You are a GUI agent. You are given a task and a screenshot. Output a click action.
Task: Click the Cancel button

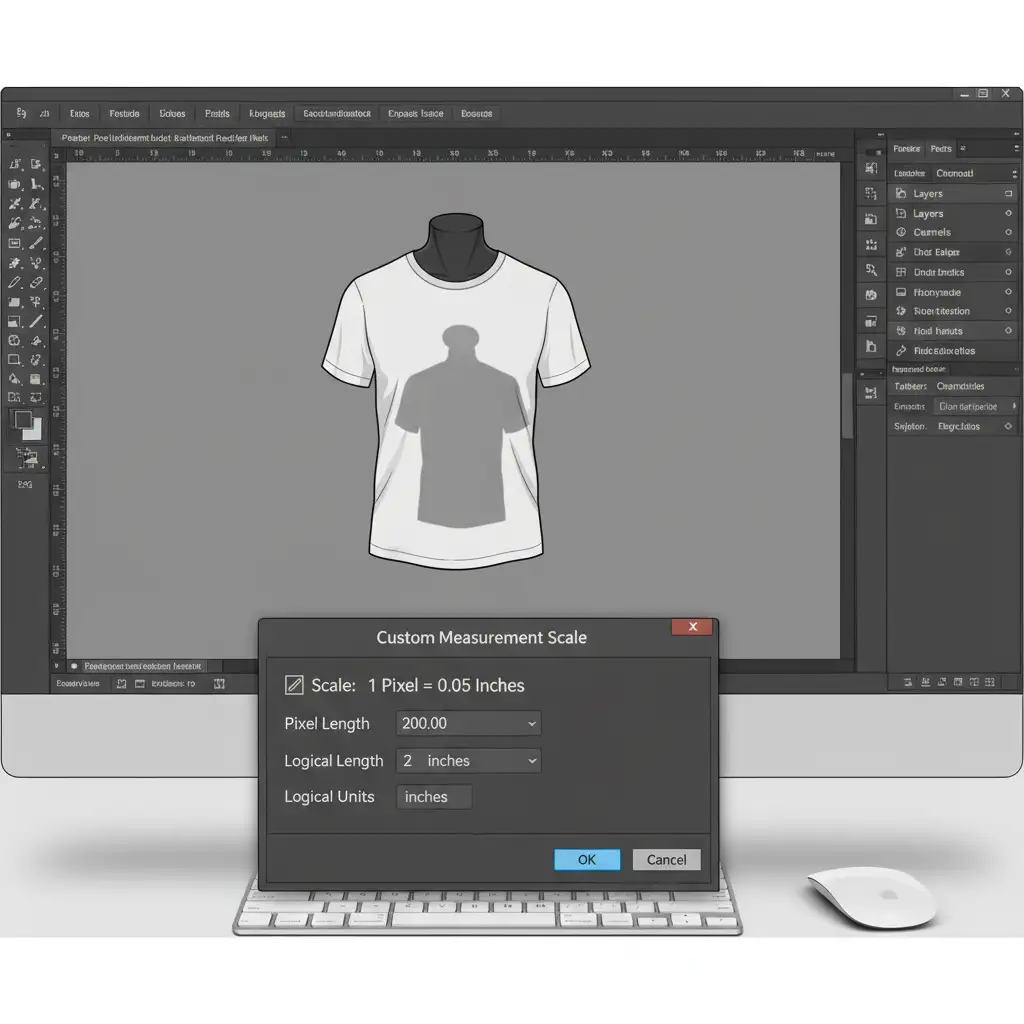666,859
